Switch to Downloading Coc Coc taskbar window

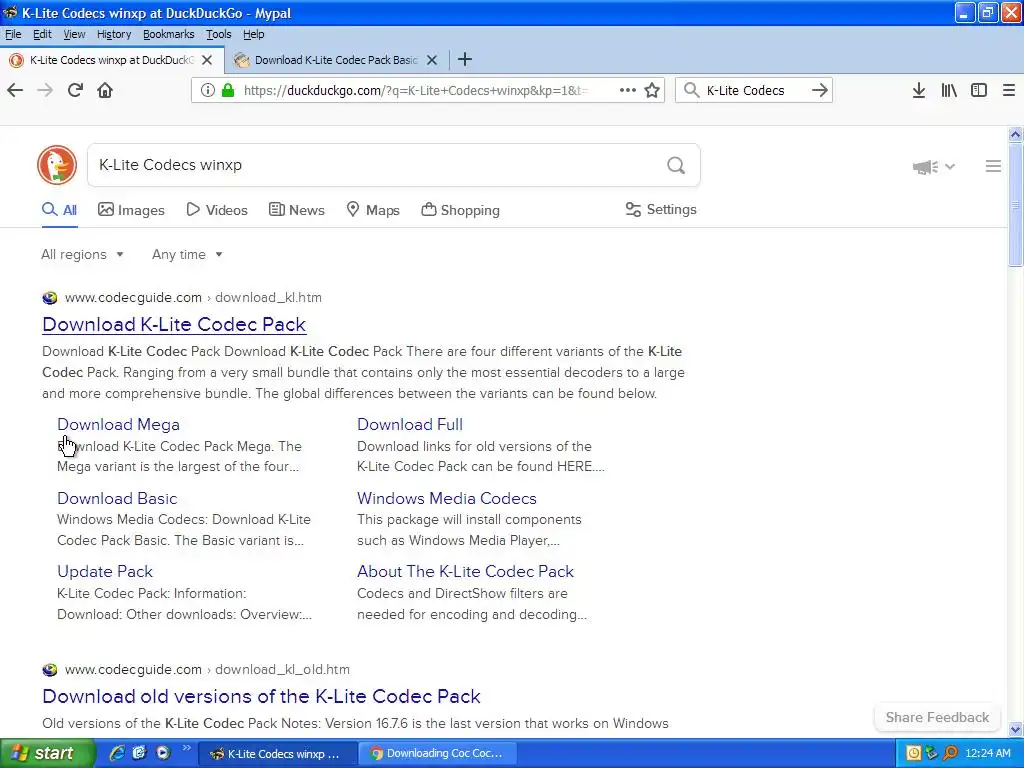438,753
